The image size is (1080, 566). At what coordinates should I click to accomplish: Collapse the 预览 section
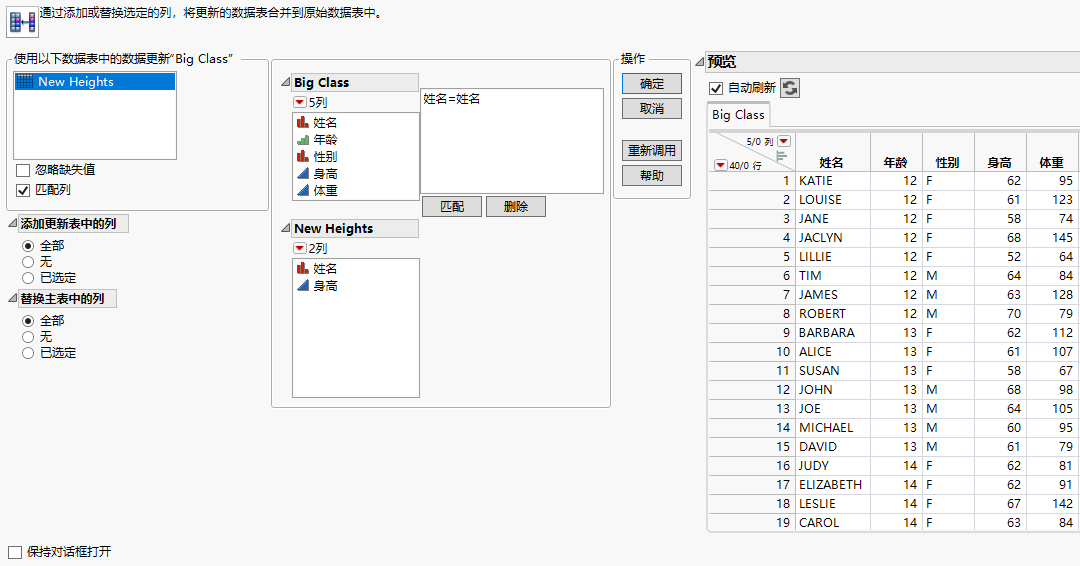[699, 63]
